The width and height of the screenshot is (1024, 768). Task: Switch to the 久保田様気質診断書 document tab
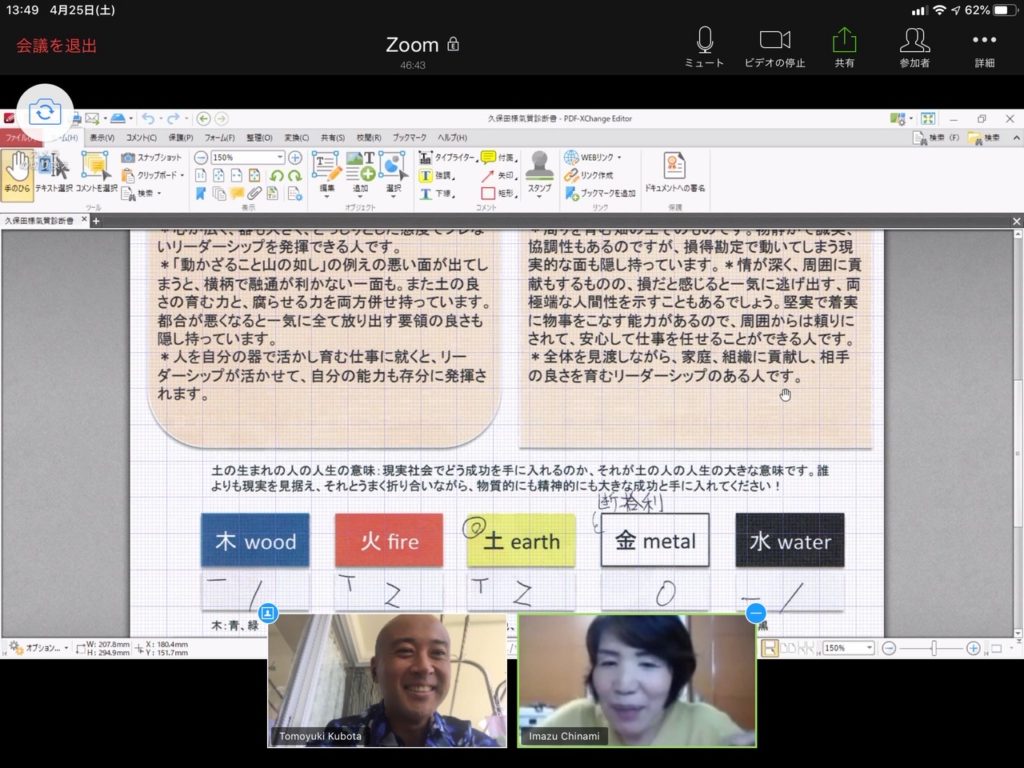(x=40, y=222)
